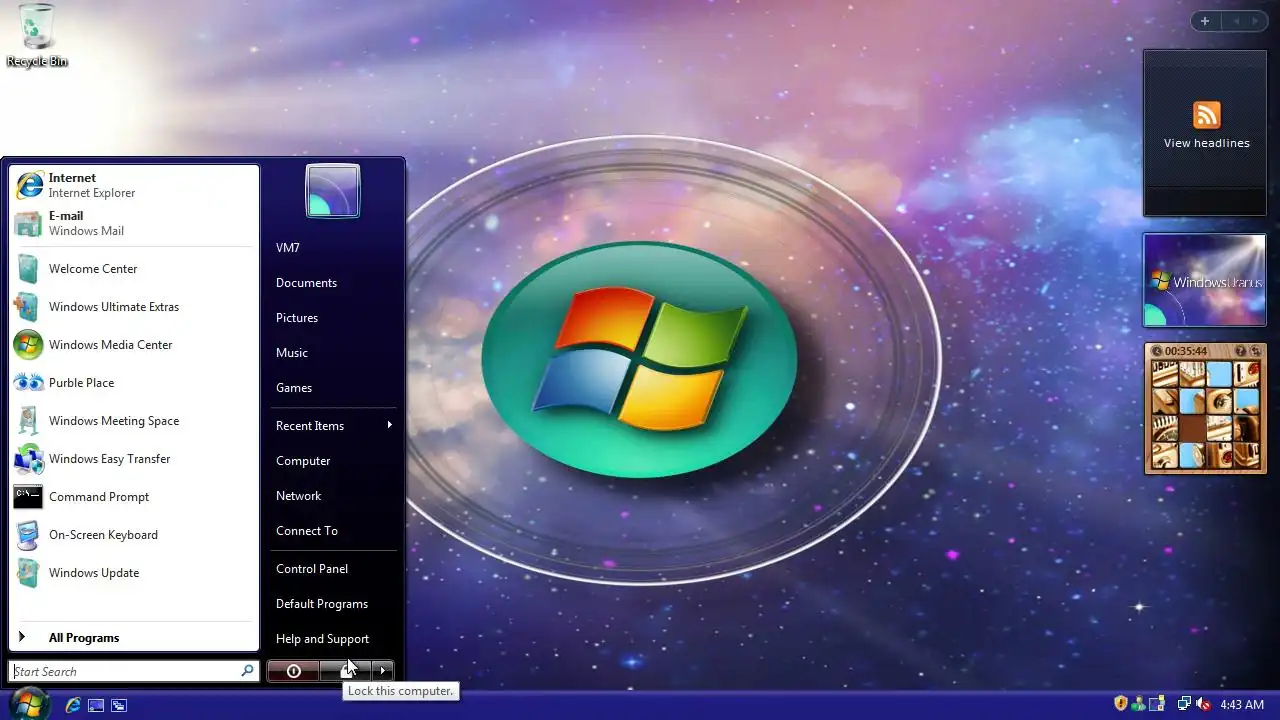The width and height of the screenshot is (1280, 720).
Task: Click the puzzle gadget clock icon
Action: pyautogui.click(x=1157, y=351)
